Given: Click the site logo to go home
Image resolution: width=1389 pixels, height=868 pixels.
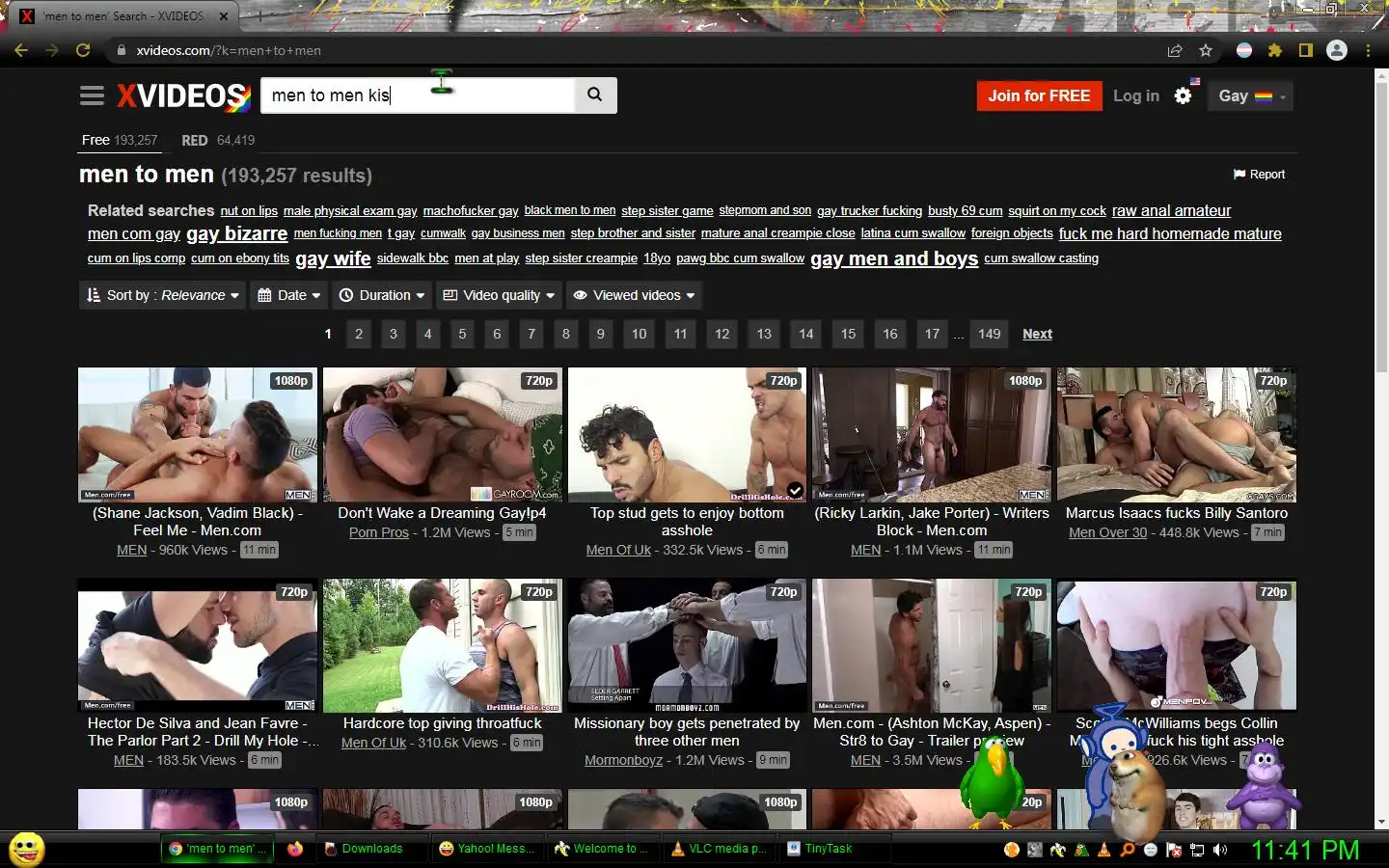Looking at the screenshot, I should [x=183, y=95].
